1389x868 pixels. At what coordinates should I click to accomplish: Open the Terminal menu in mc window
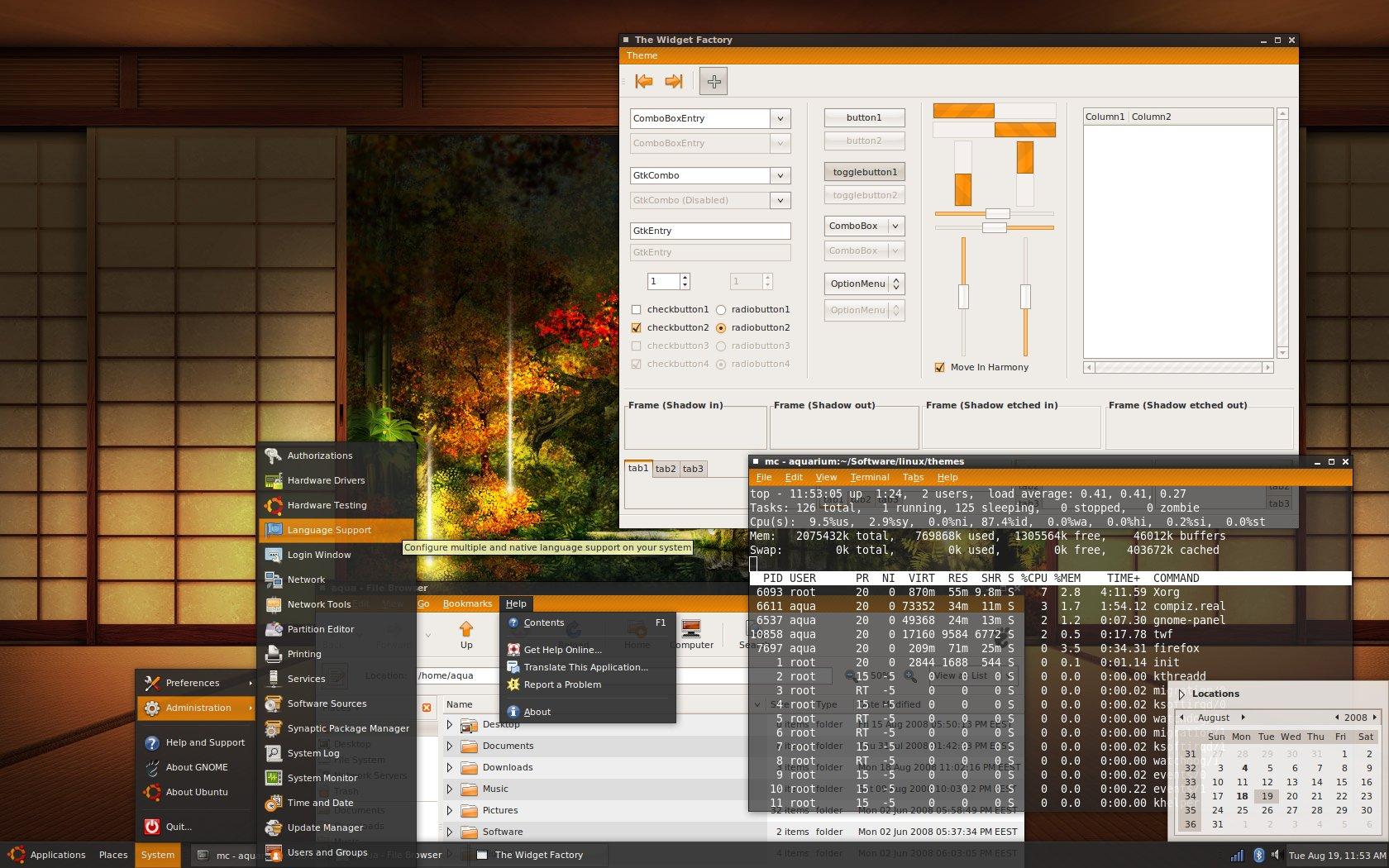point(869,477)
